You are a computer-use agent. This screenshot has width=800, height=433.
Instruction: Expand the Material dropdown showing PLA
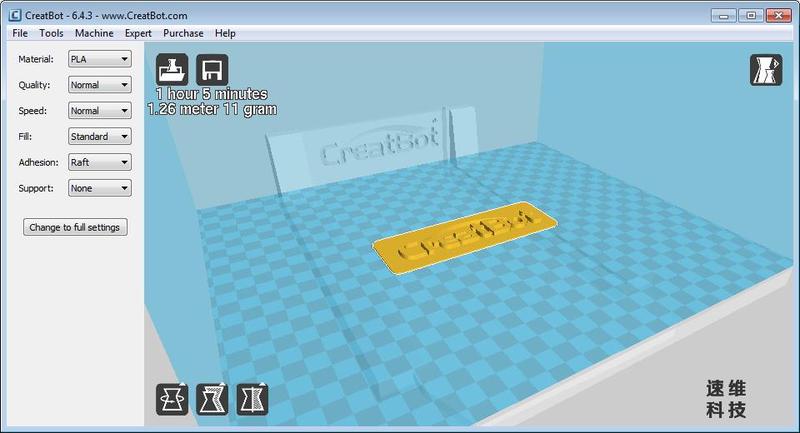tap(99, 59)
